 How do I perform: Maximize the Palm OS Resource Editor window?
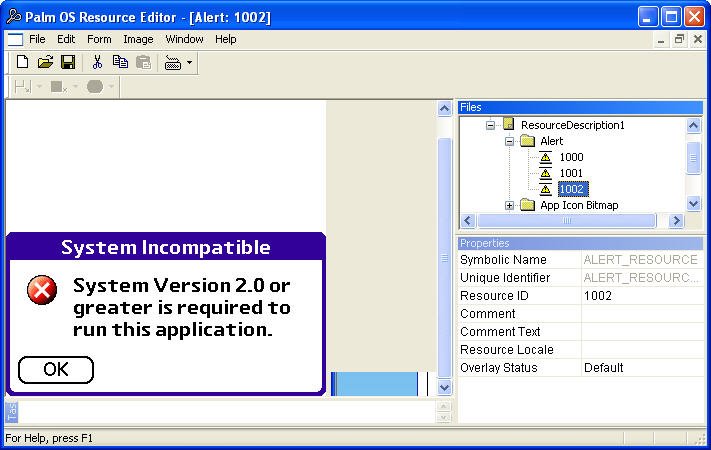(x=672, y=17)
